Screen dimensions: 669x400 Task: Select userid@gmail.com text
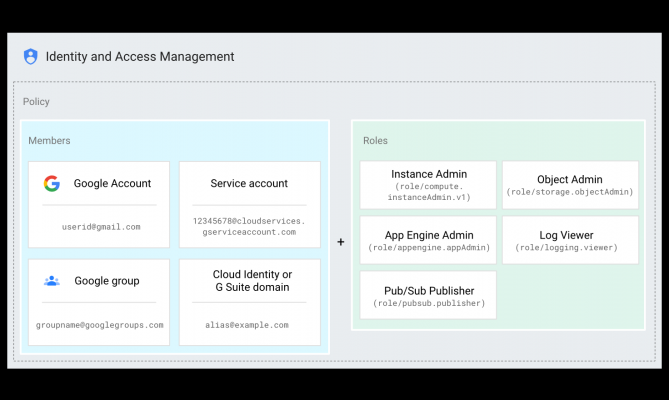pos(101,227)
